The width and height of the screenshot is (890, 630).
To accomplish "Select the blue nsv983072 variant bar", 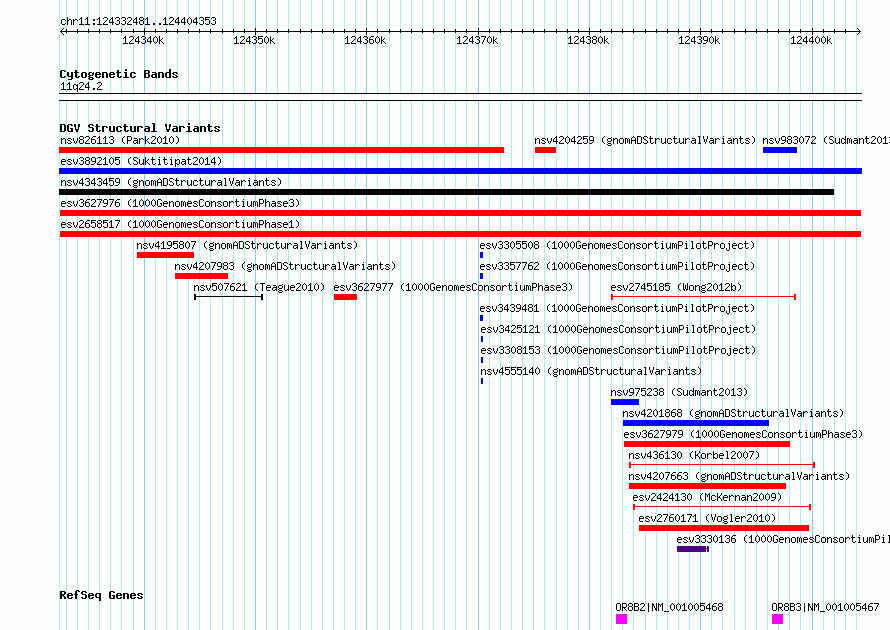I will (780, 150).
